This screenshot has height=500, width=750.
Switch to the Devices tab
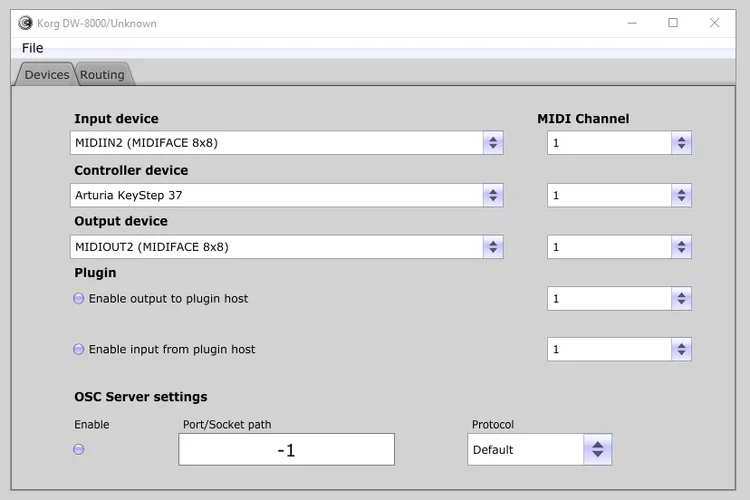[46, 75]
